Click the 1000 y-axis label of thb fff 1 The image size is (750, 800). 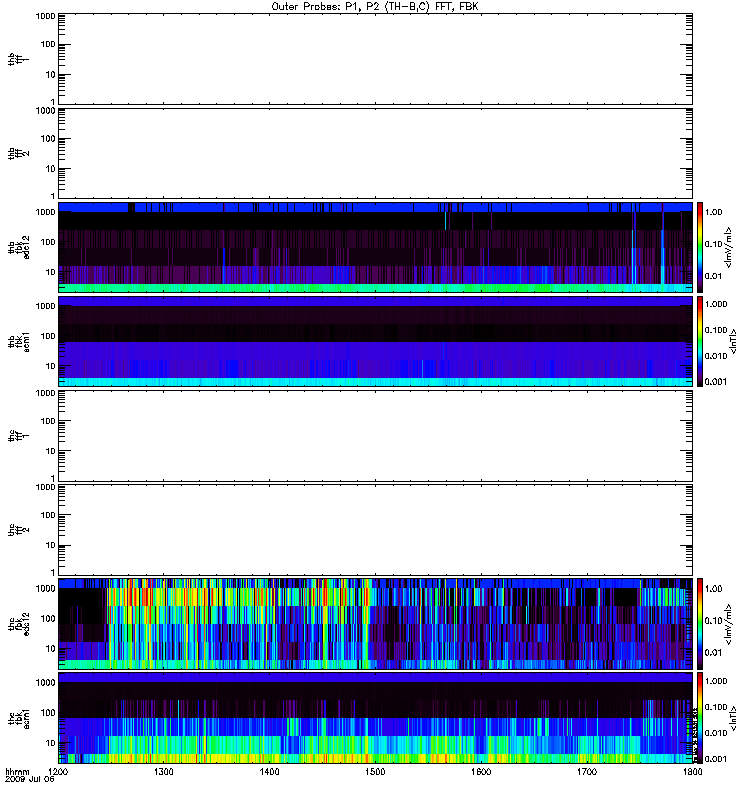tap(46, 16)
